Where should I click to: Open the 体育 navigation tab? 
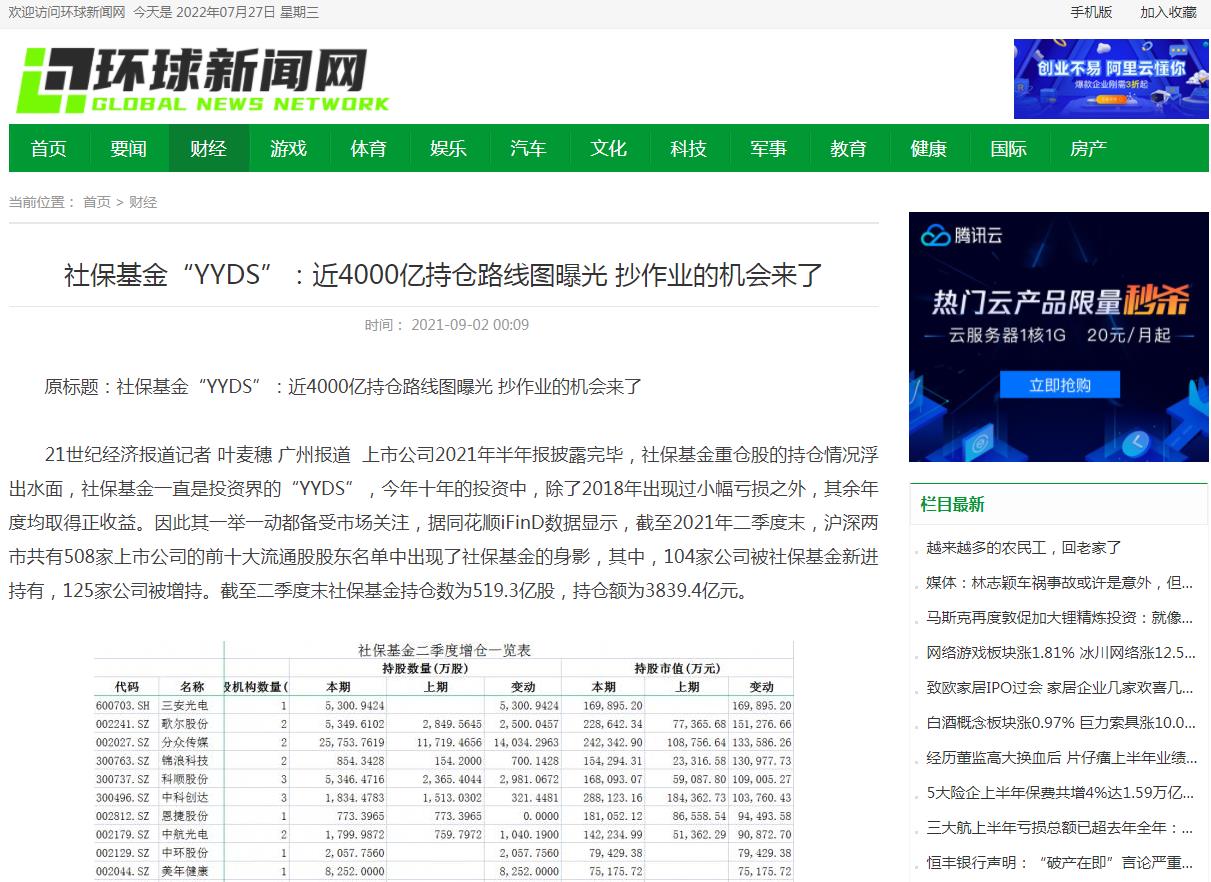pyautogui.click(x=369, y=148)
